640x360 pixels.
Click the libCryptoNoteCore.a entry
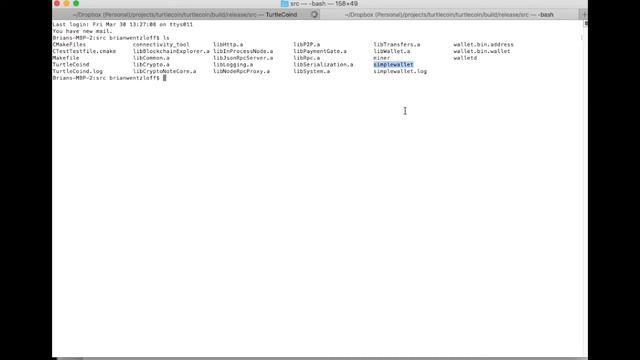click(x=164, y=71)
